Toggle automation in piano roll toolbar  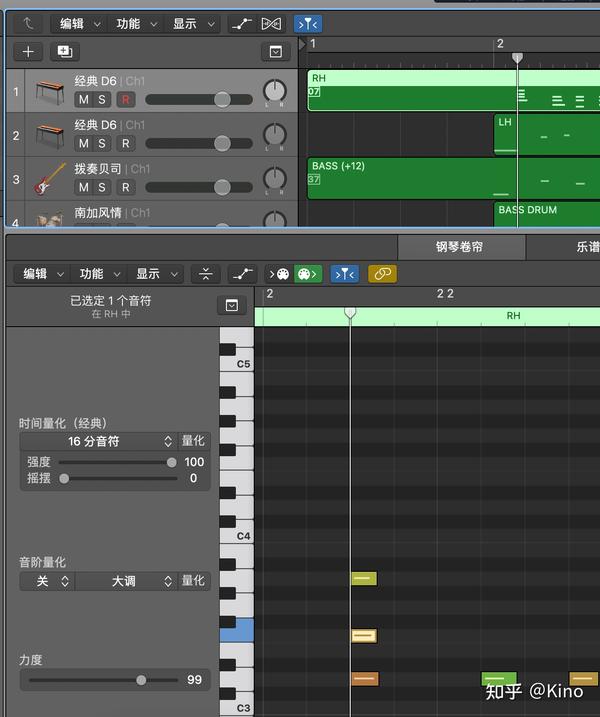click(242, 274)
